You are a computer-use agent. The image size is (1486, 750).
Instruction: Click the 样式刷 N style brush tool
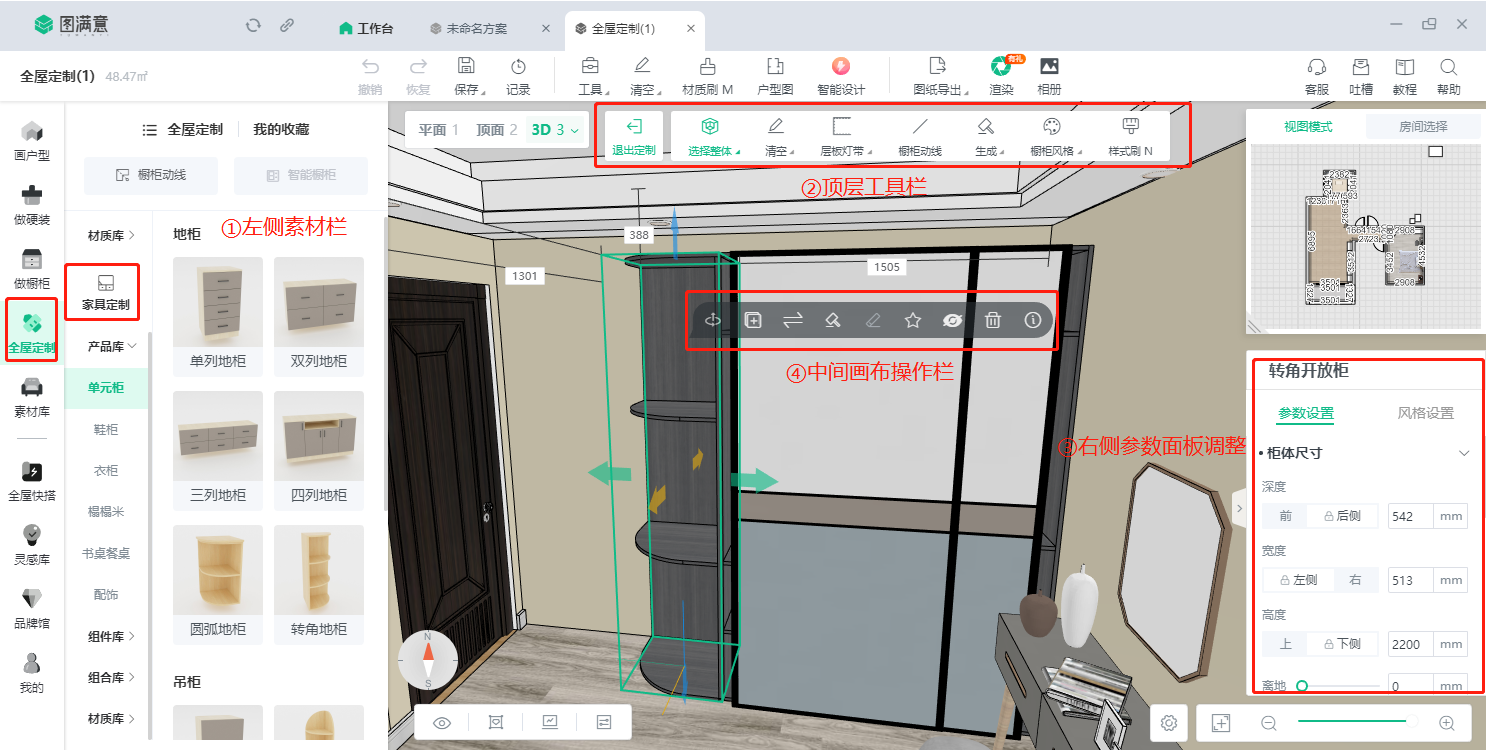[x=1131, y=136]
